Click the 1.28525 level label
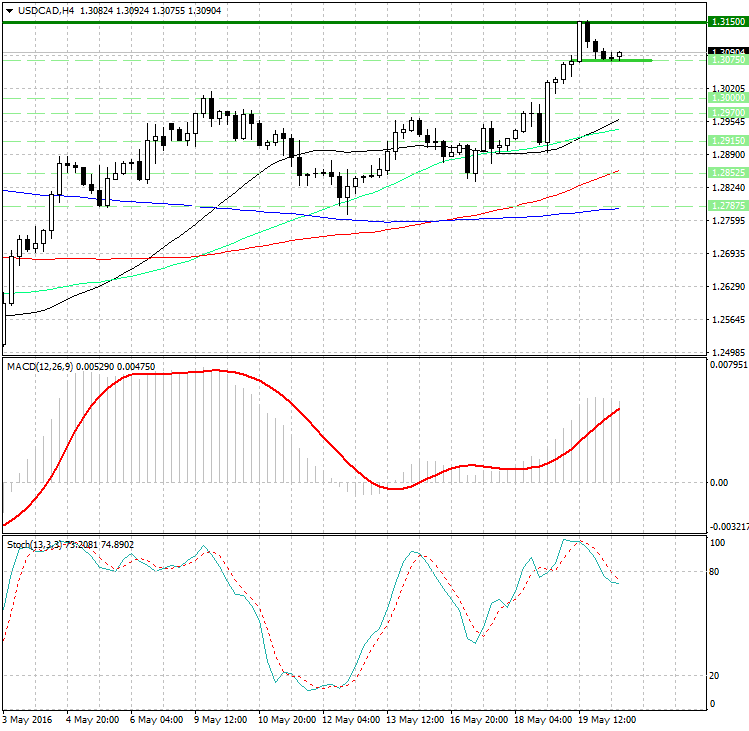Screen dimensions: 749x731 [726, 173]
